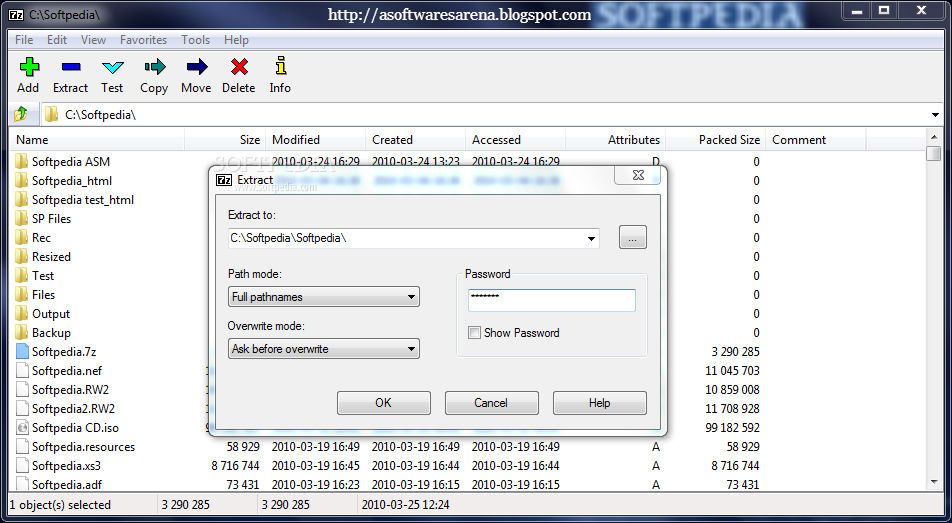Click the Softpedia.7z archive file icon
The image size is (952, 523).
click(22, 351)
